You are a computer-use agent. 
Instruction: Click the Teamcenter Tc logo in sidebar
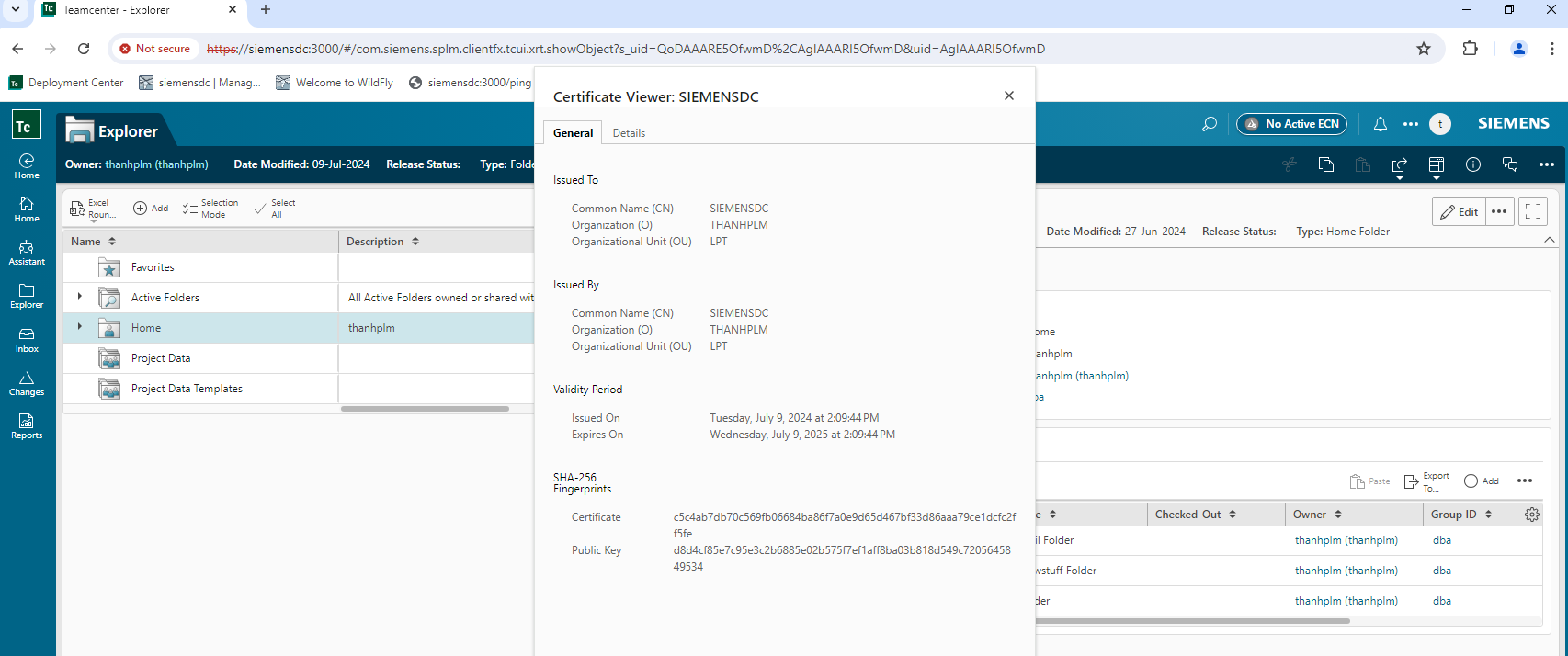point(26,124)
